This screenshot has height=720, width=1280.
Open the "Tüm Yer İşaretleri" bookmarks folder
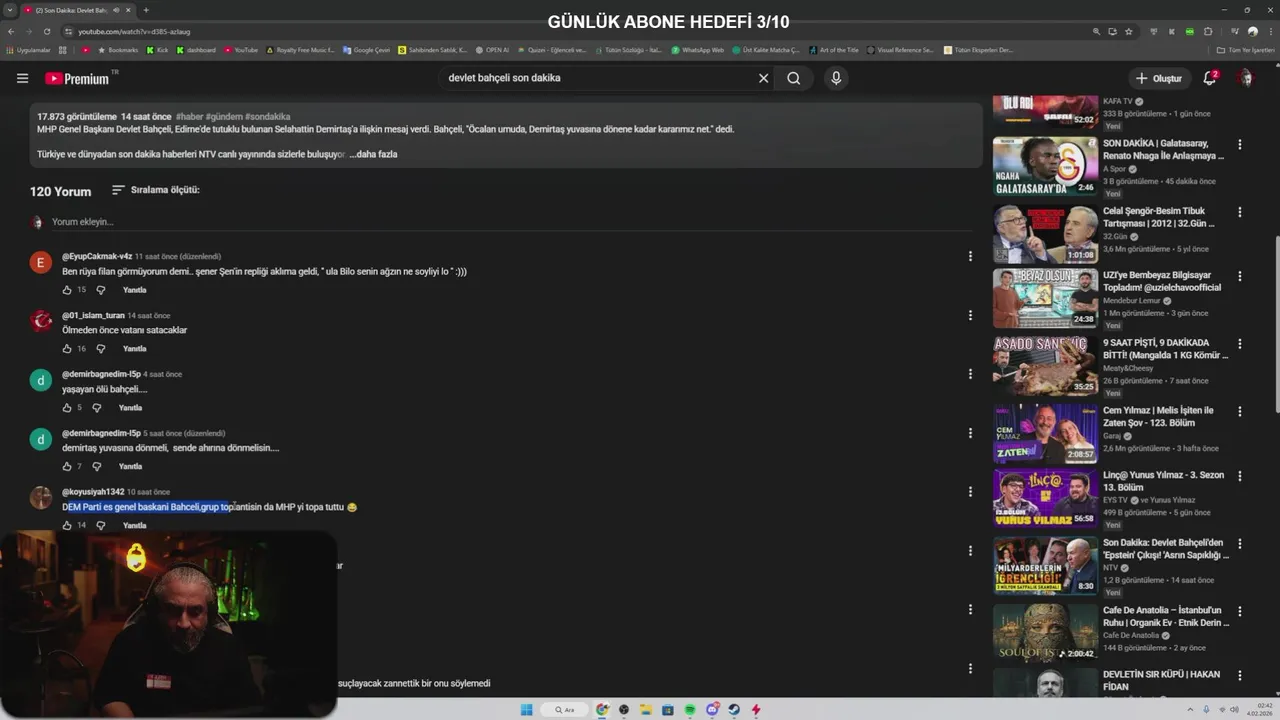1245,50
